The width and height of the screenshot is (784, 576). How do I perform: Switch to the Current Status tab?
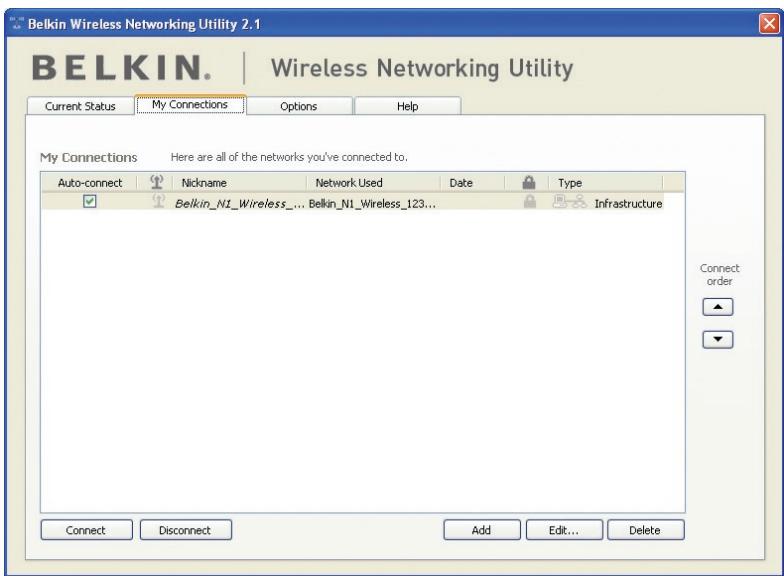click(80, 106)
